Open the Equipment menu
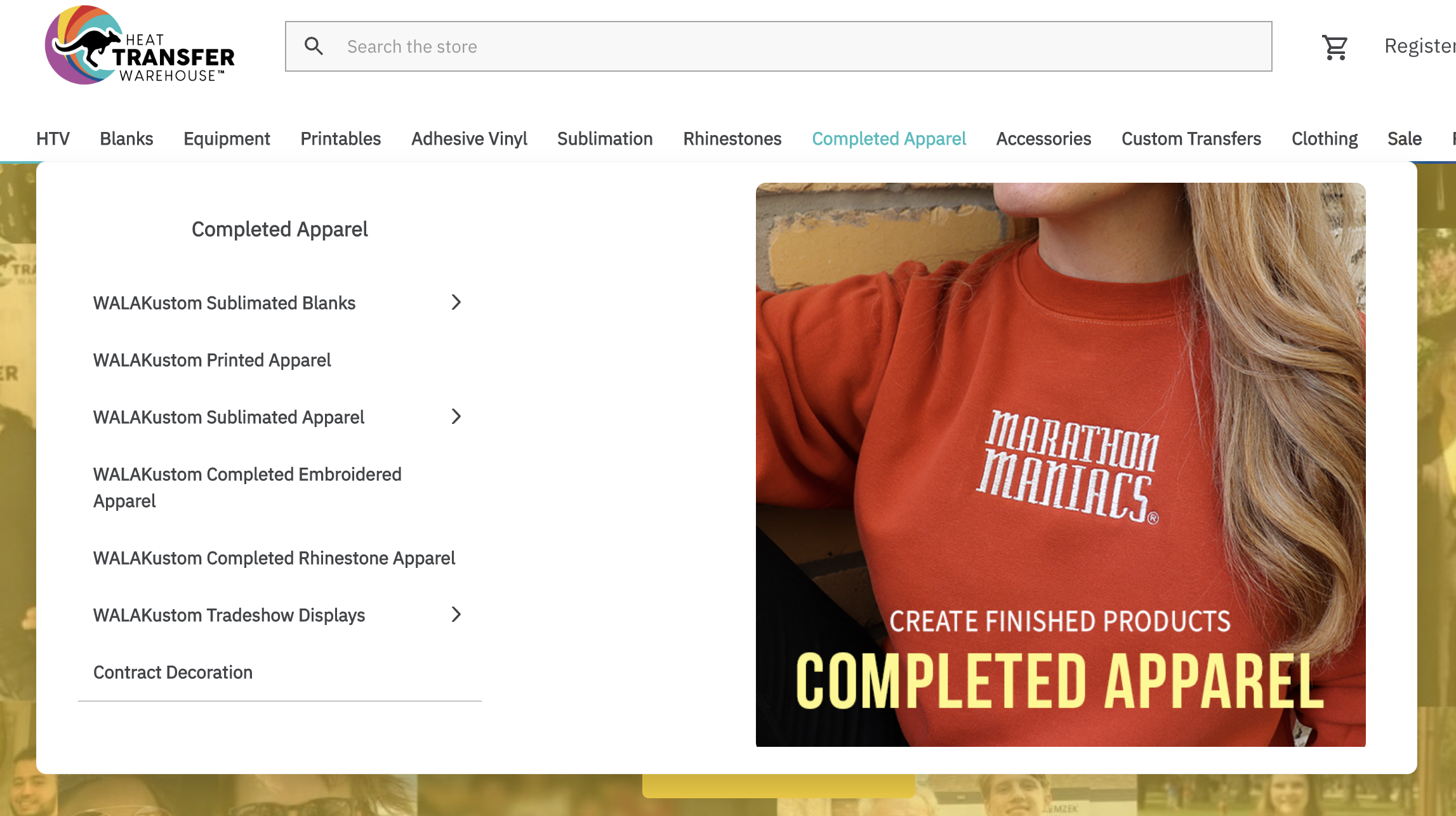1456x816 pixels. 227,138
